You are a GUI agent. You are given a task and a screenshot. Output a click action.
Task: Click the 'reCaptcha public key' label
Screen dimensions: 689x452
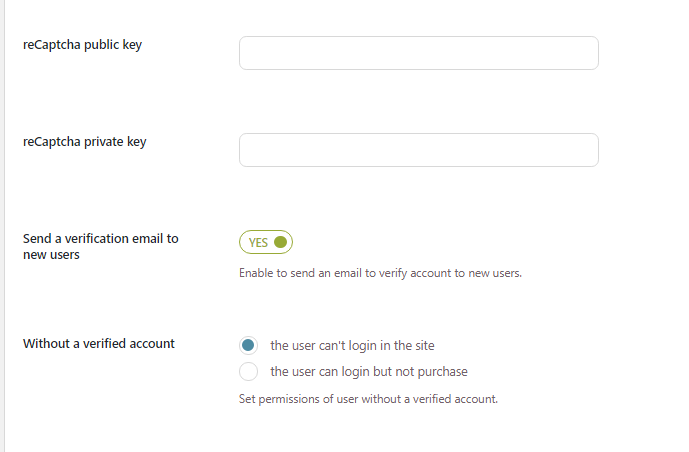[x=82, y=45]
